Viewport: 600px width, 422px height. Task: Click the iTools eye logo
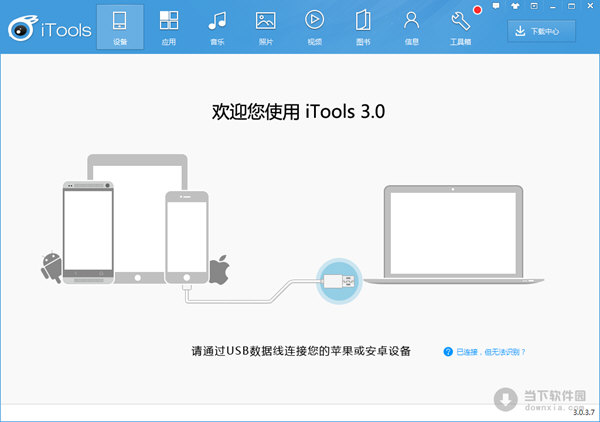coord(23,28)
